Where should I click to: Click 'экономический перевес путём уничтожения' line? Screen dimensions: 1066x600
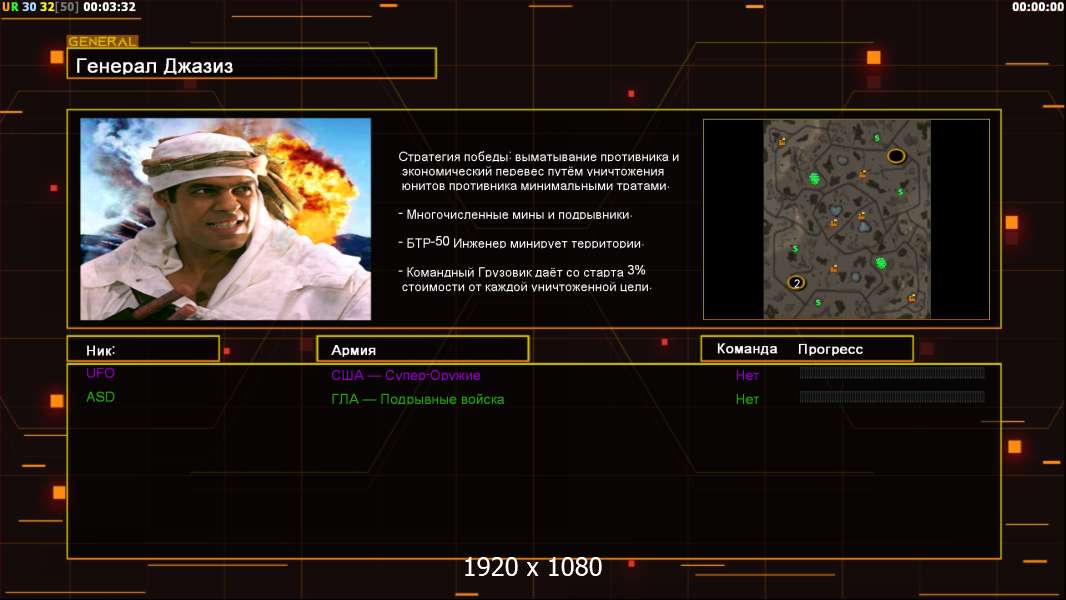point(532,171)
